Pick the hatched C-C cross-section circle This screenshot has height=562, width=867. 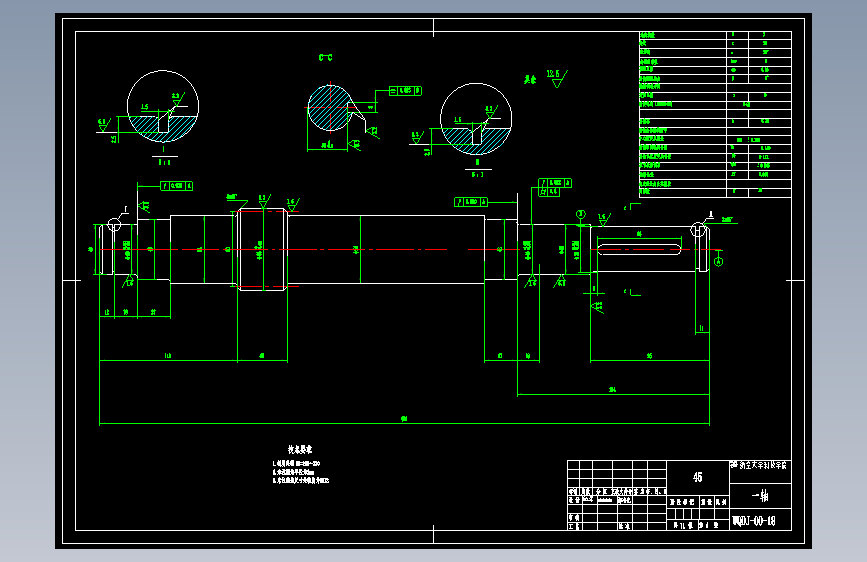pos(330,108)
